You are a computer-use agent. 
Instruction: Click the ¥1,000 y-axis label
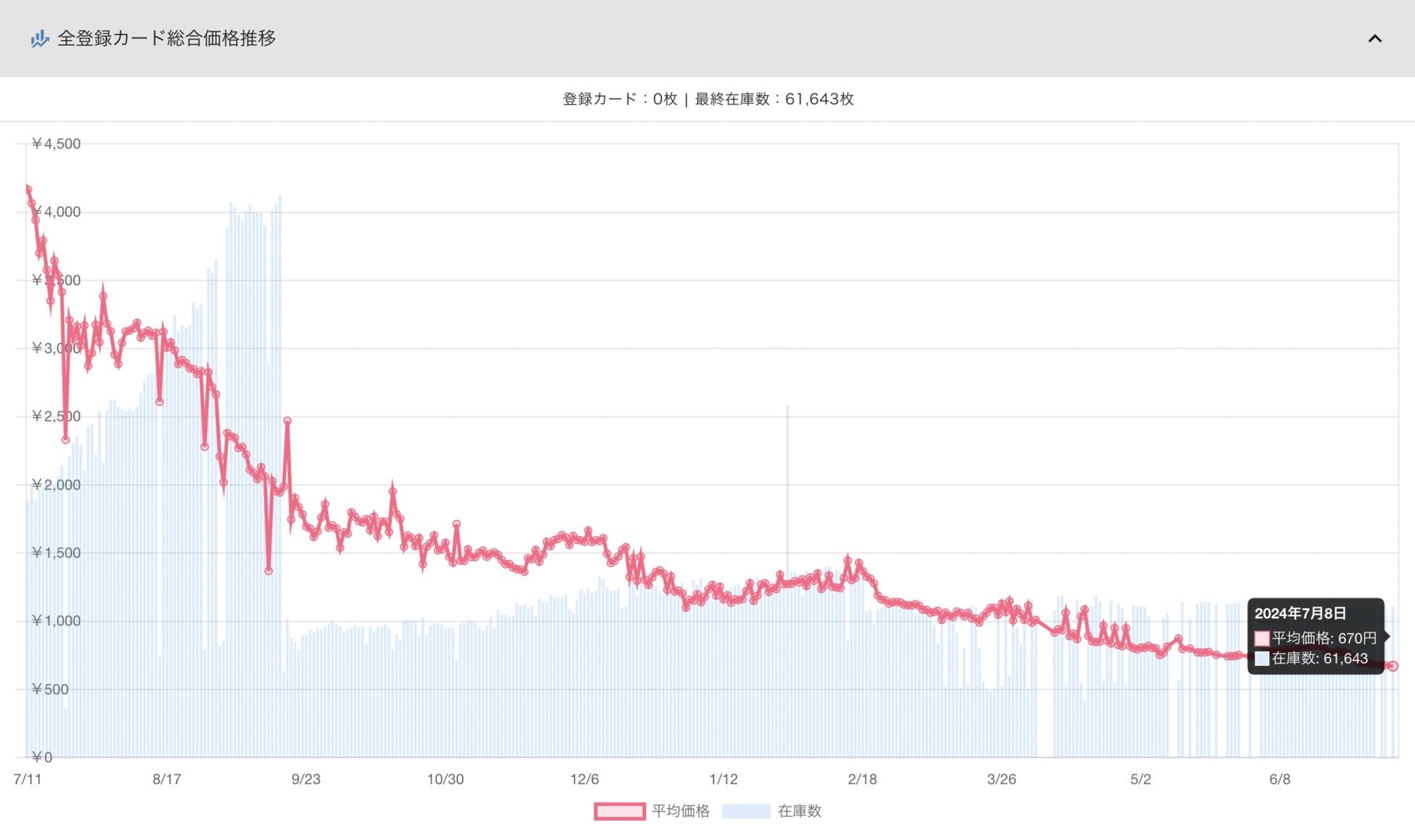(x=56, y=621)
